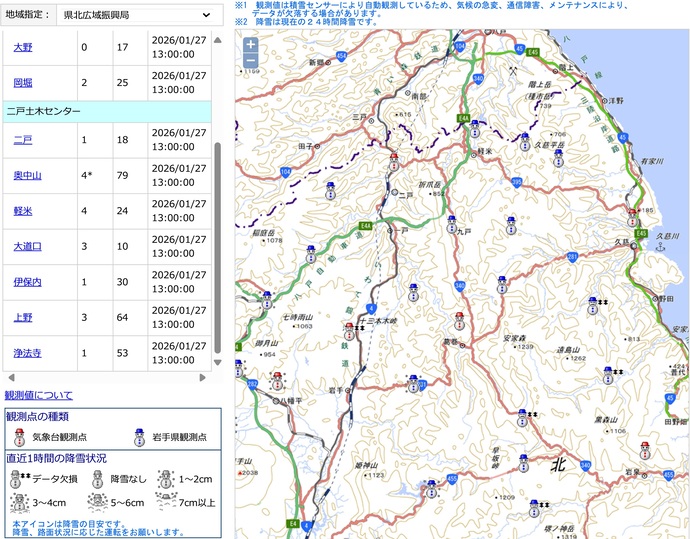Screen dimensions: 690x539
Task: Open the 地域指定 region dropdown
Action: pyautogui.click(x=137, y=15)
